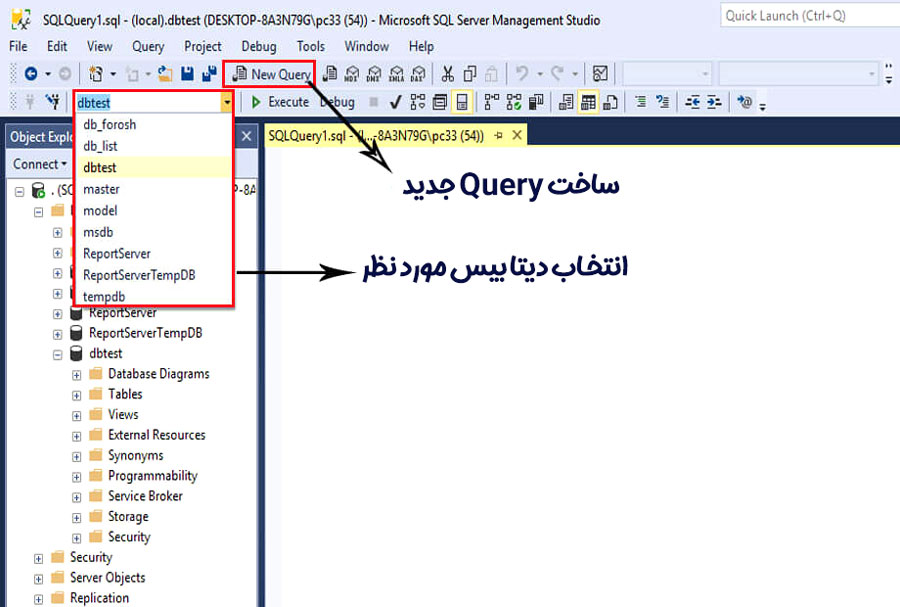Open the Window menu

(366, 46)
